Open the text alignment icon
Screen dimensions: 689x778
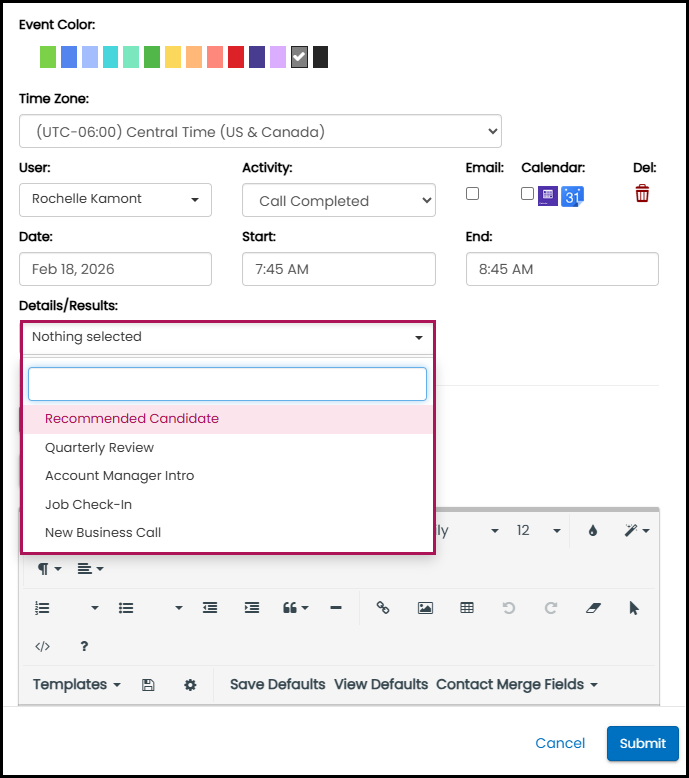[x=90, y=569]
